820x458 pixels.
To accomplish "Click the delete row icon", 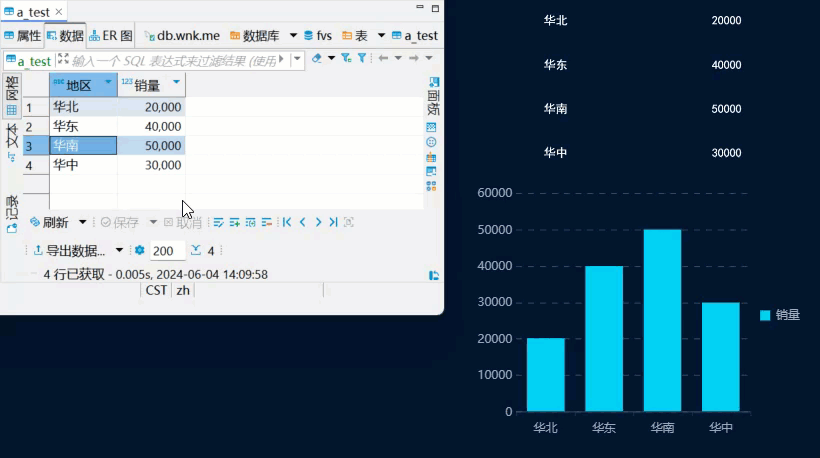I will 267,223.
